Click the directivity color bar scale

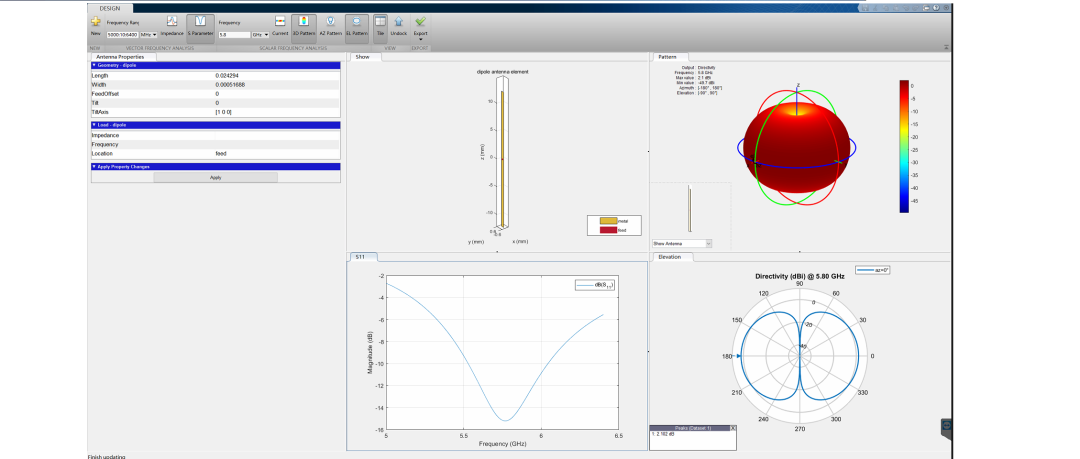click(x=904, y=145)
